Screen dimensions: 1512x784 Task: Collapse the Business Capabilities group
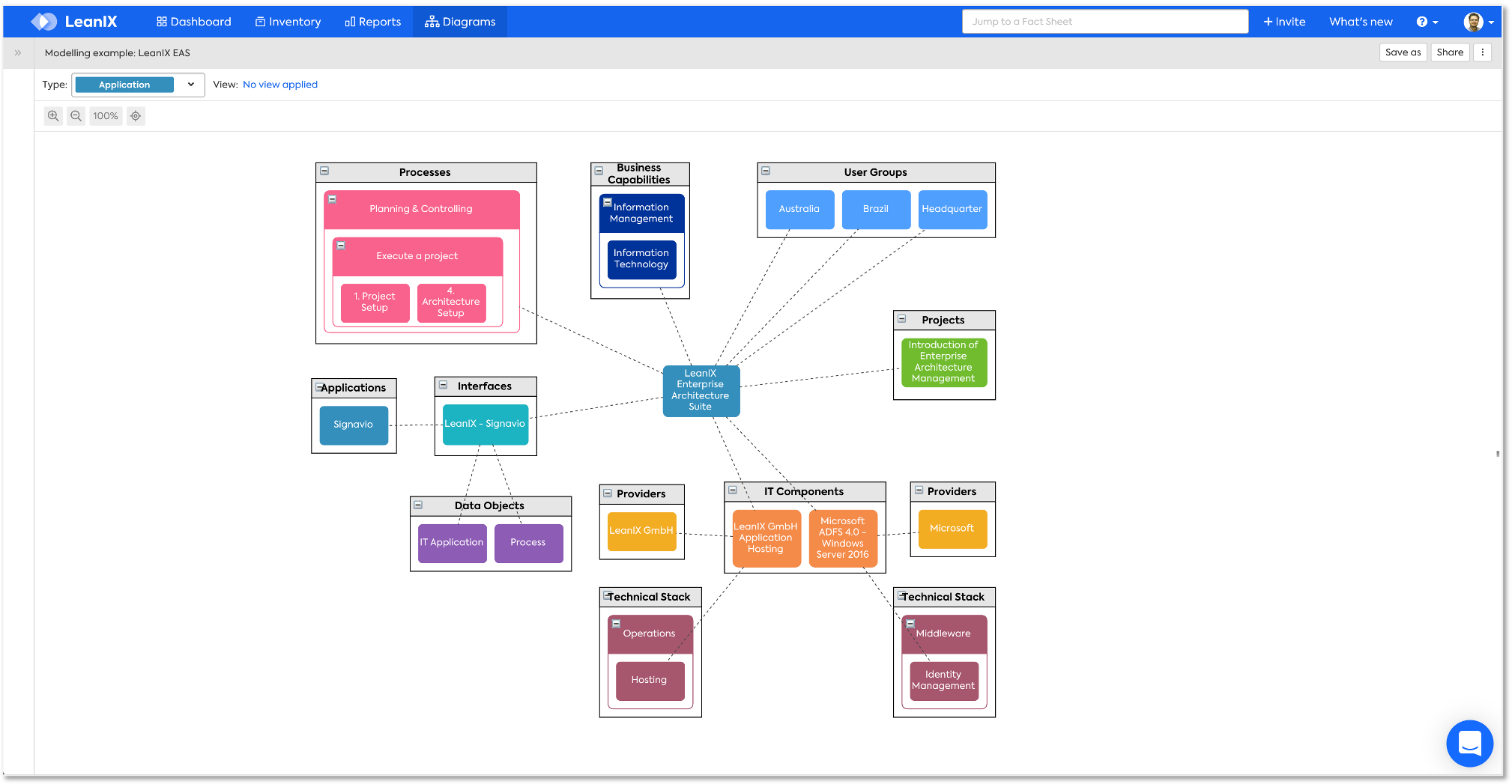tap(599, 171)
